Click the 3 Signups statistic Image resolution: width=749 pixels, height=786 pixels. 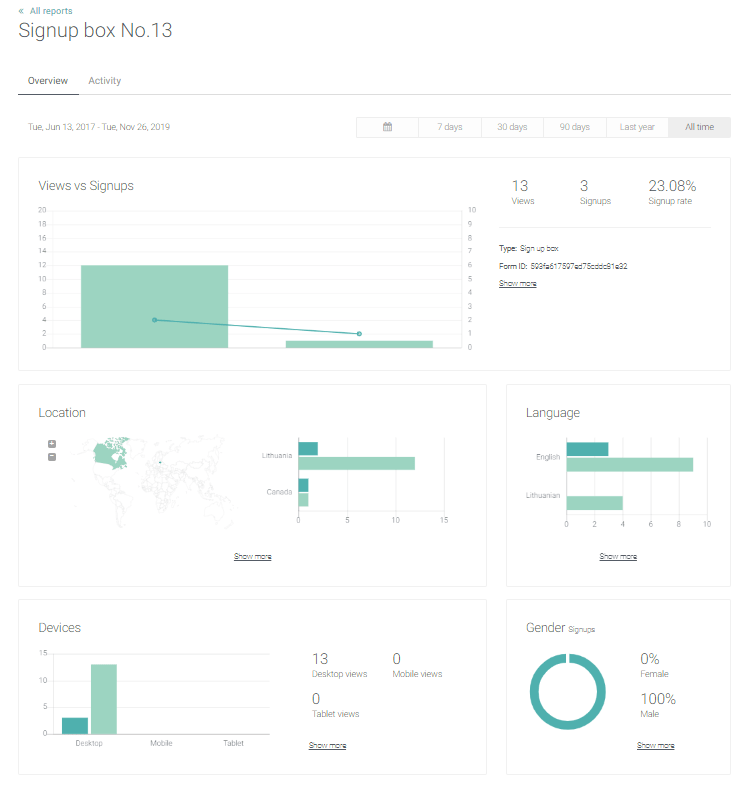[x=595, y=192]
